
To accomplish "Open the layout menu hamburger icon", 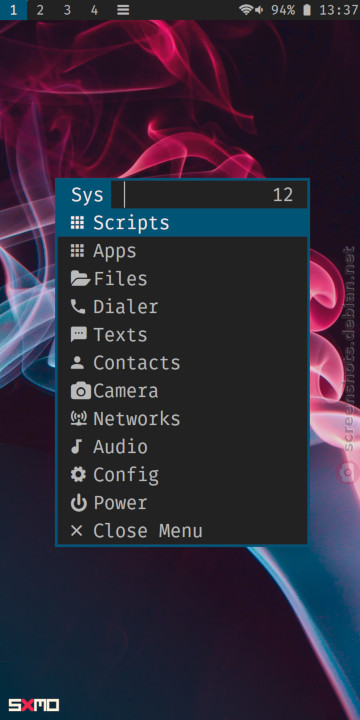I will [123, 10].
